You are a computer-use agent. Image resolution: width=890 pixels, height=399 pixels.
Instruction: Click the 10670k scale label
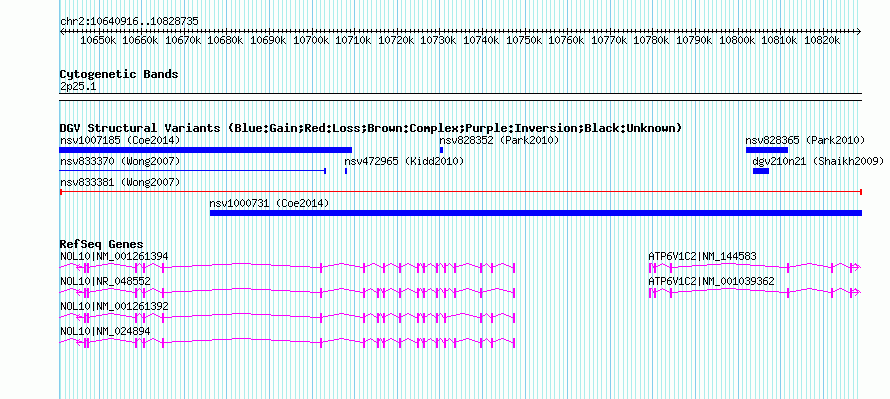coord(183,40)
